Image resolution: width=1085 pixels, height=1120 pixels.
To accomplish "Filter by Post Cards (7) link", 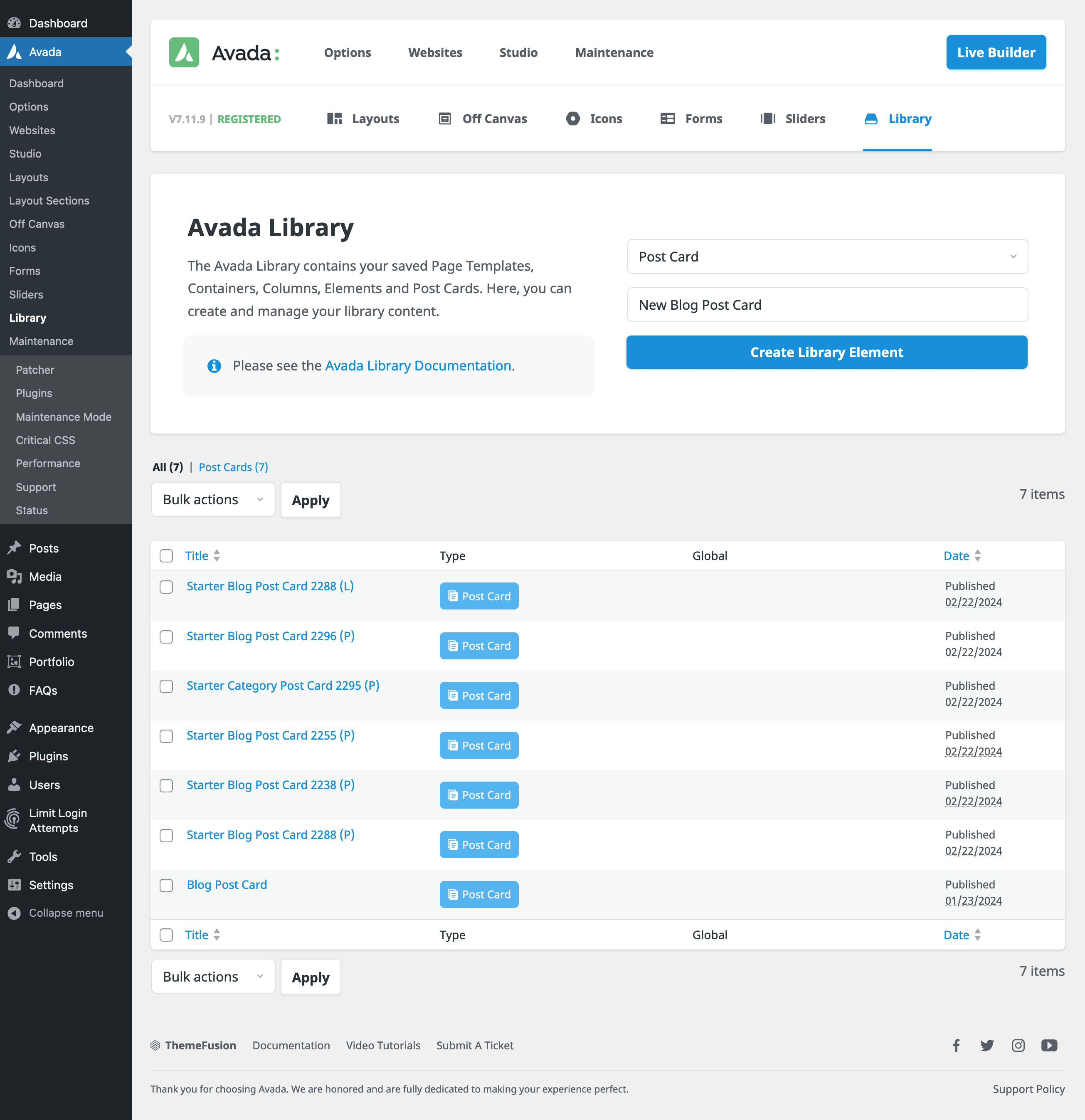I will click(x=233, y=467).
